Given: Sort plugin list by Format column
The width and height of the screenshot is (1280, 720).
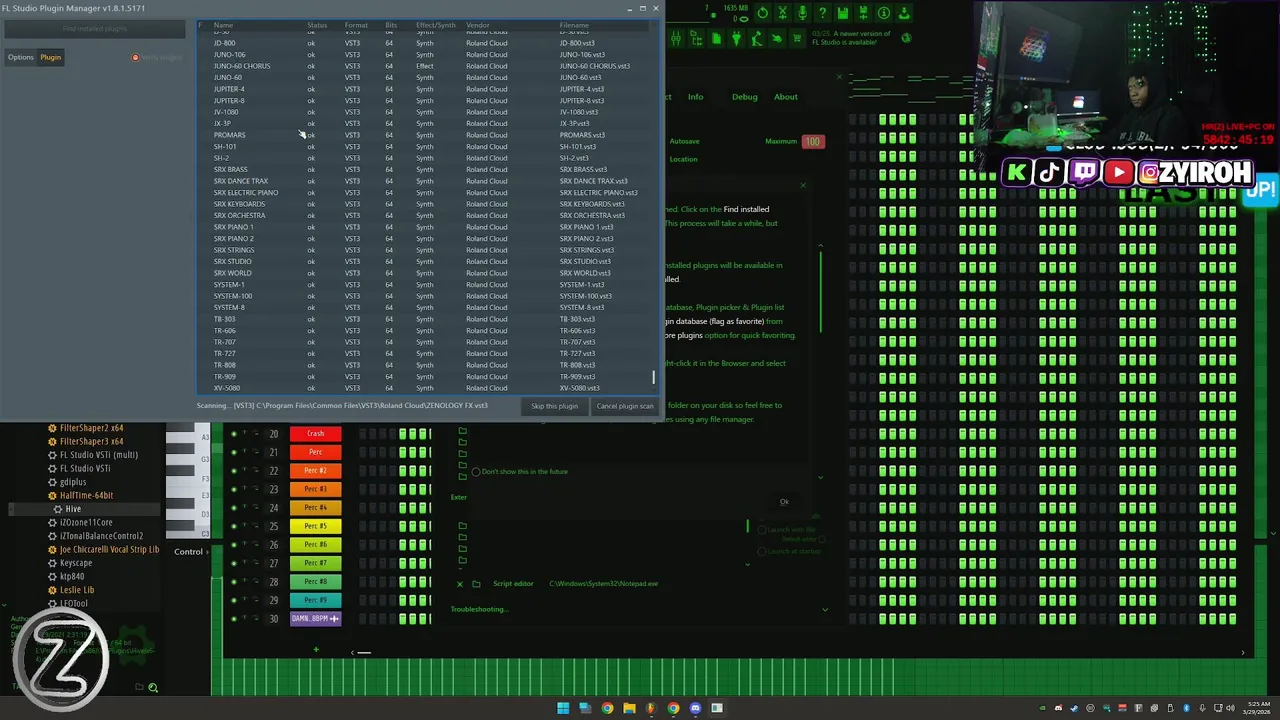Looking at the screenshot, I should click(x=356, y=25).
